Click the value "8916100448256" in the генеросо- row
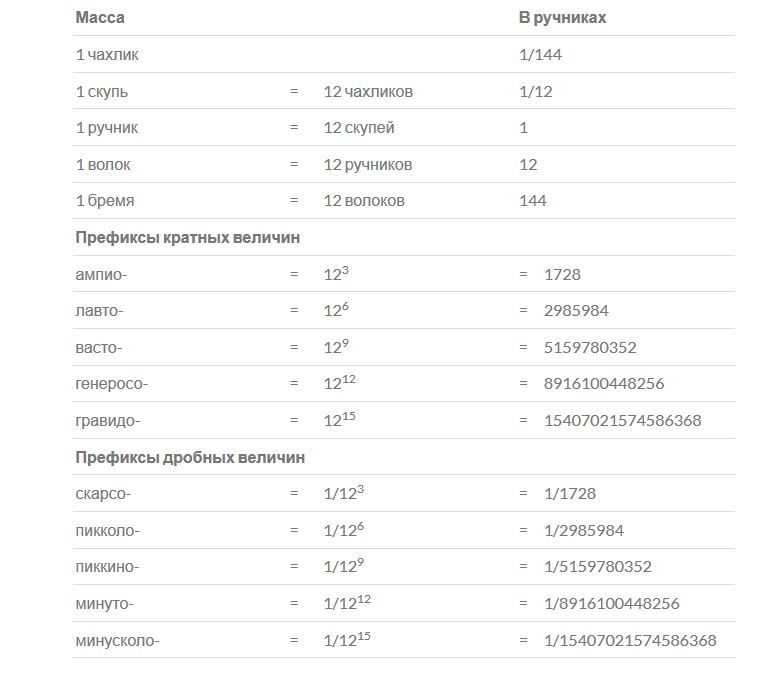The height and width of the screenshot is (681, 768). (x=604, y=384)
